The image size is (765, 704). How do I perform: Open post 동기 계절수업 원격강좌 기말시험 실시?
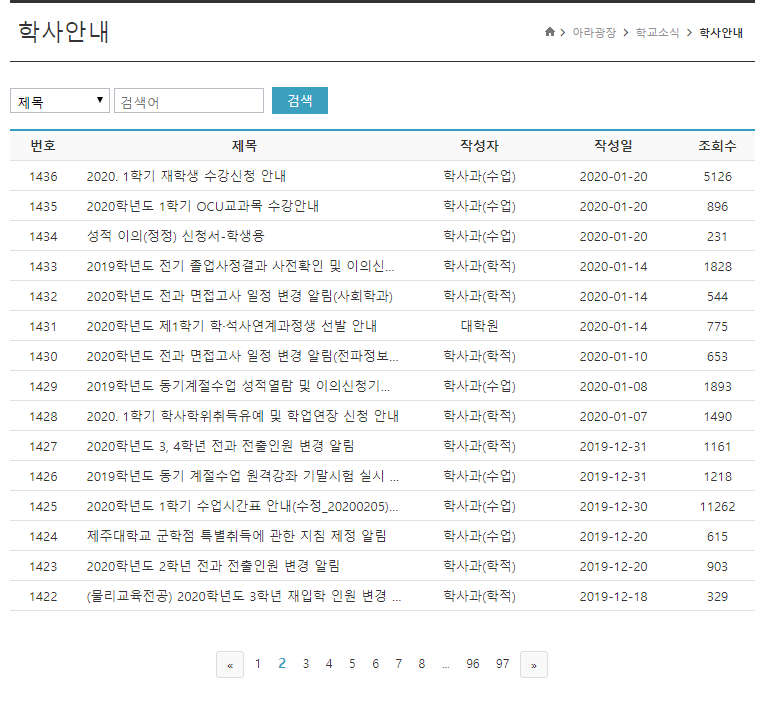click(242, 477)
